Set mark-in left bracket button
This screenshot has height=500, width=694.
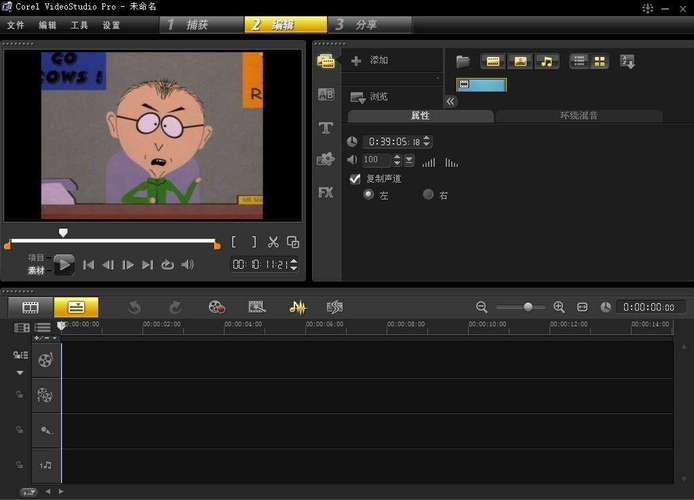click(234, 242)
